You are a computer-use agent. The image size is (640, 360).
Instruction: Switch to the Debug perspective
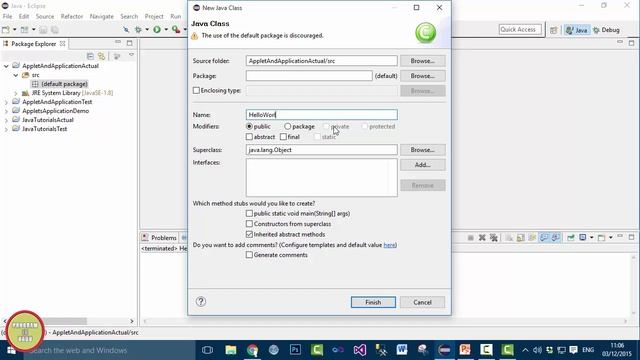(606, 30)
